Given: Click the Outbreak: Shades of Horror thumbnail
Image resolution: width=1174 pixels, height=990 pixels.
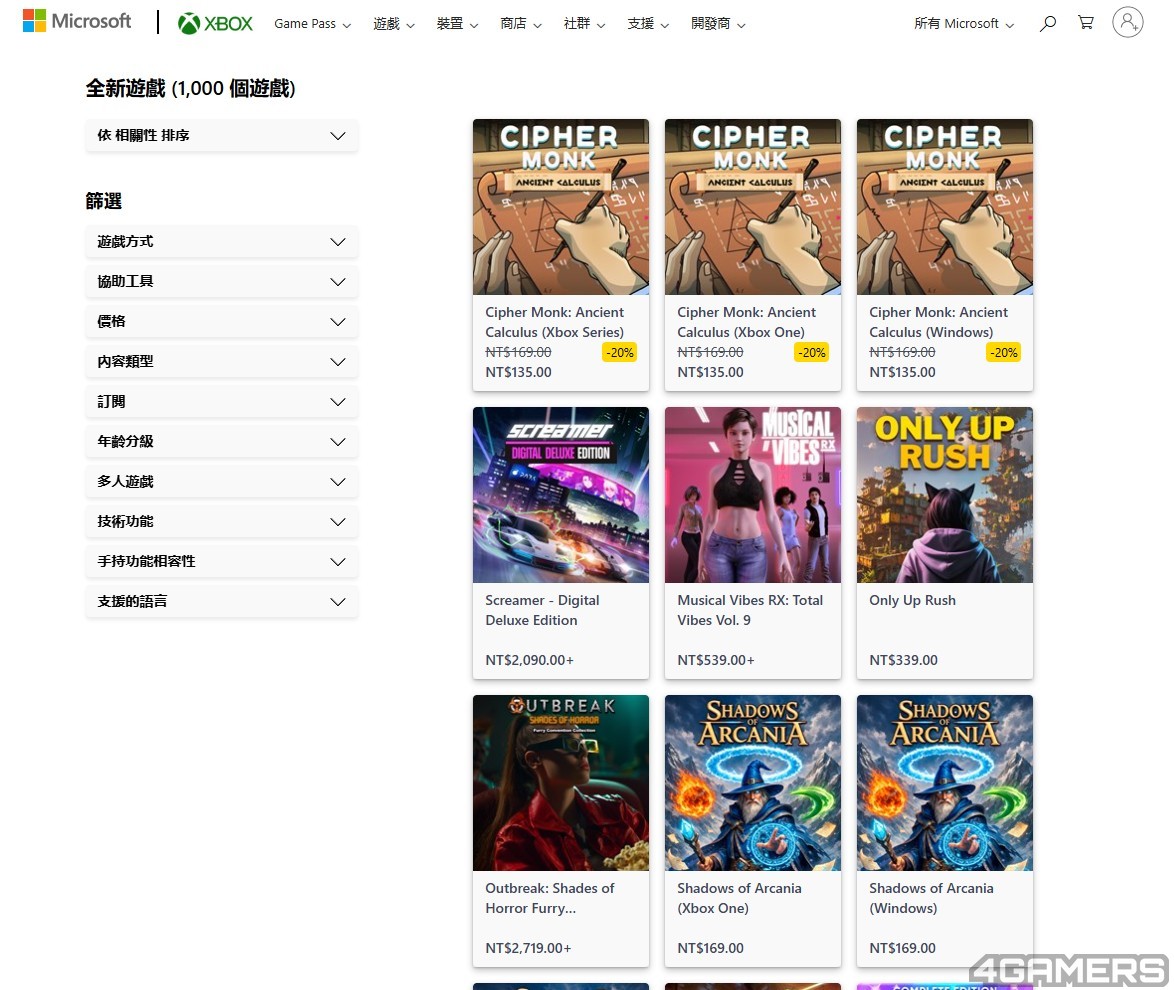Looking at the screenshot, I should 560,783.
